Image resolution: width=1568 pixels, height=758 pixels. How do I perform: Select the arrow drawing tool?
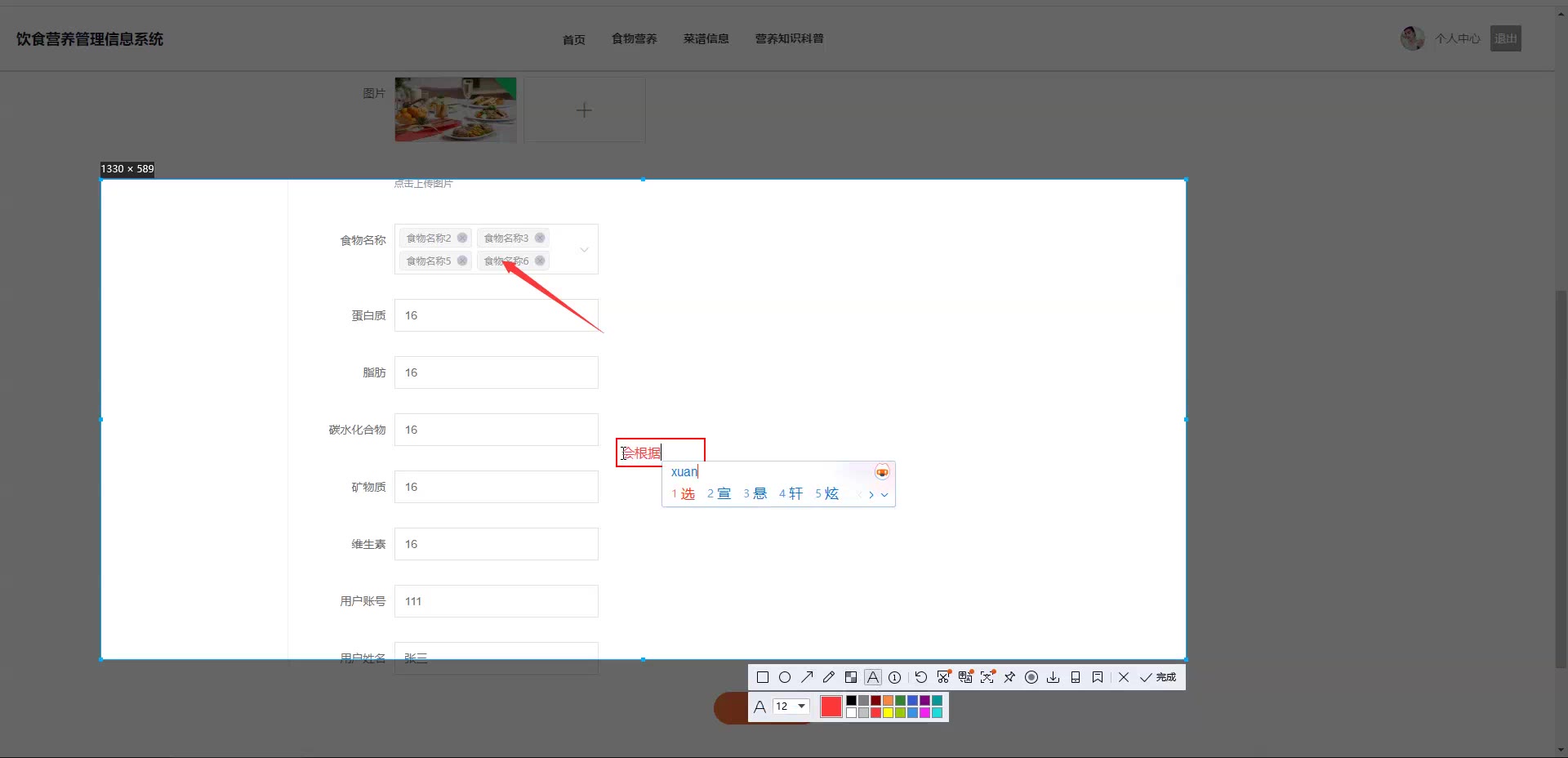807,677
